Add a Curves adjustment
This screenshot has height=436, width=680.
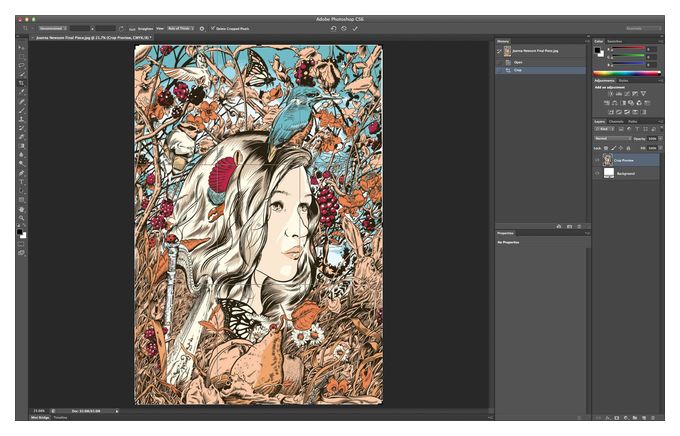tap(627, 94)
